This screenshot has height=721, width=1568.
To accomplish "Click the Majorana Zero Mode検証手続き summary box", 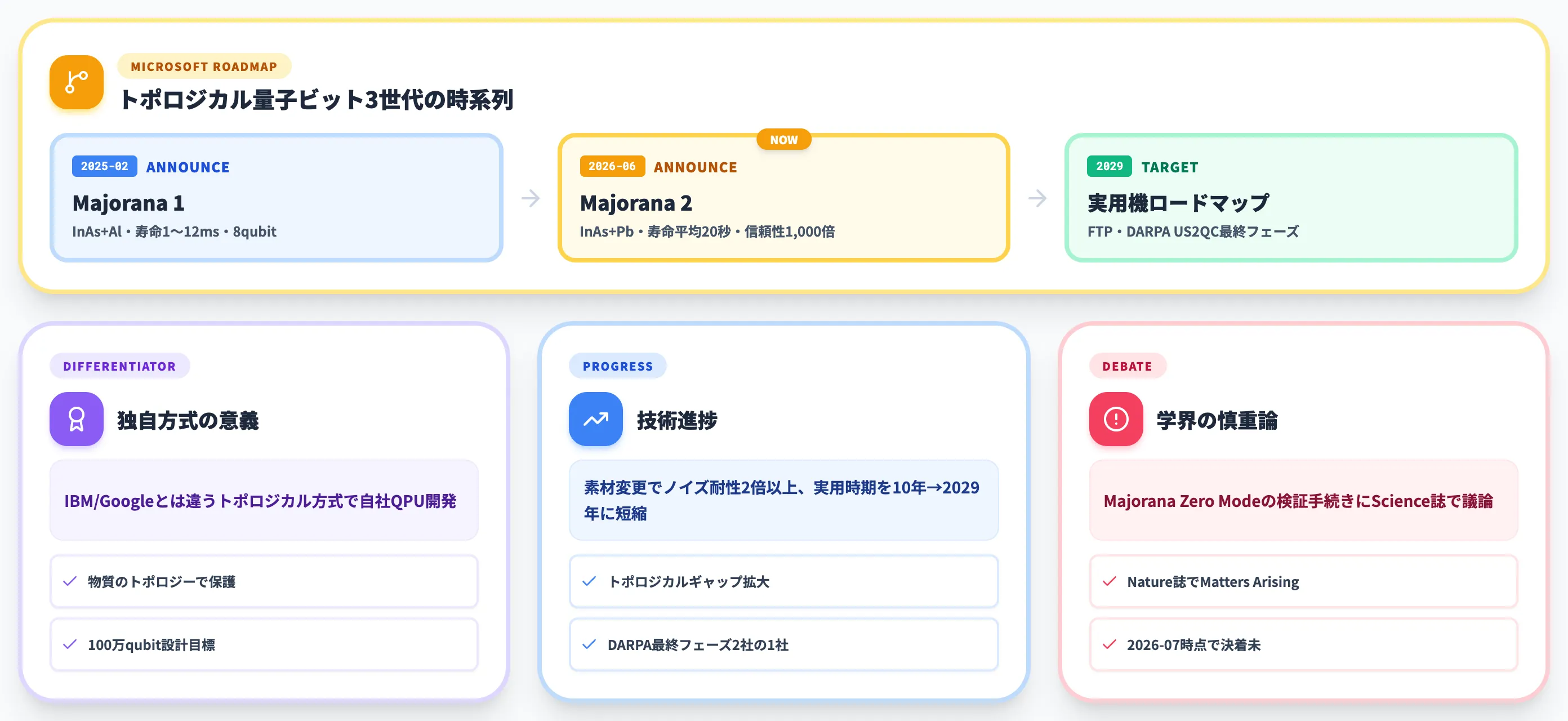I will (x=1303, y=500).
